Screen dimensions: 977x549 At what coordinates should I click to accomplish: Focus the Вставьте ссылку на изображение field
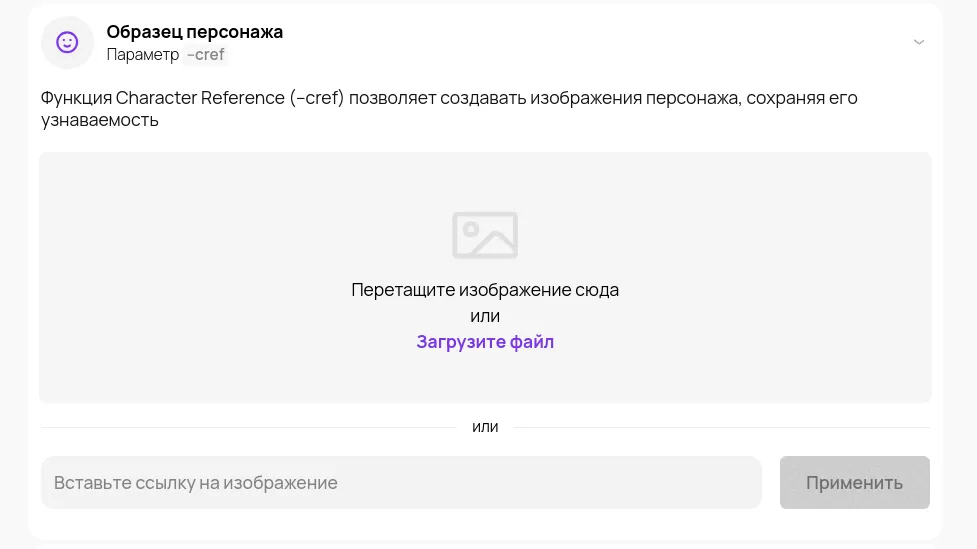401,482
